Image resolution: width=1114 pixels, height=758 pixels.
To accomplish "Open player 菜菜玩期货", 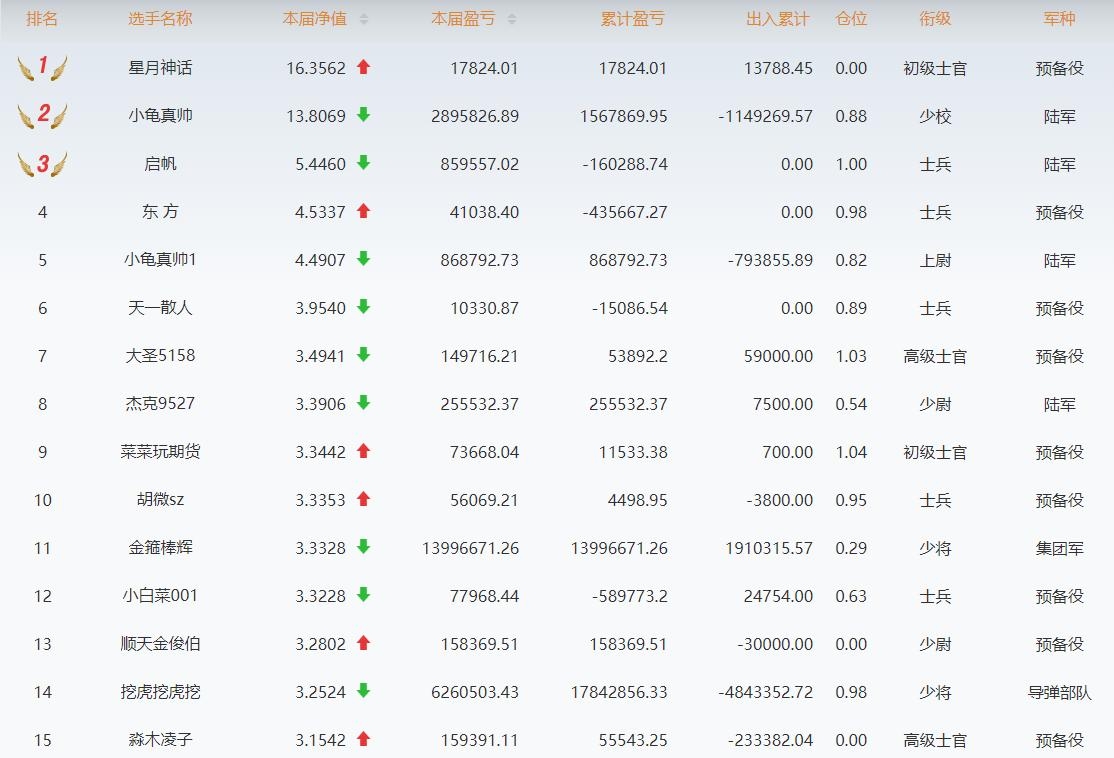I will pos(160,451).
